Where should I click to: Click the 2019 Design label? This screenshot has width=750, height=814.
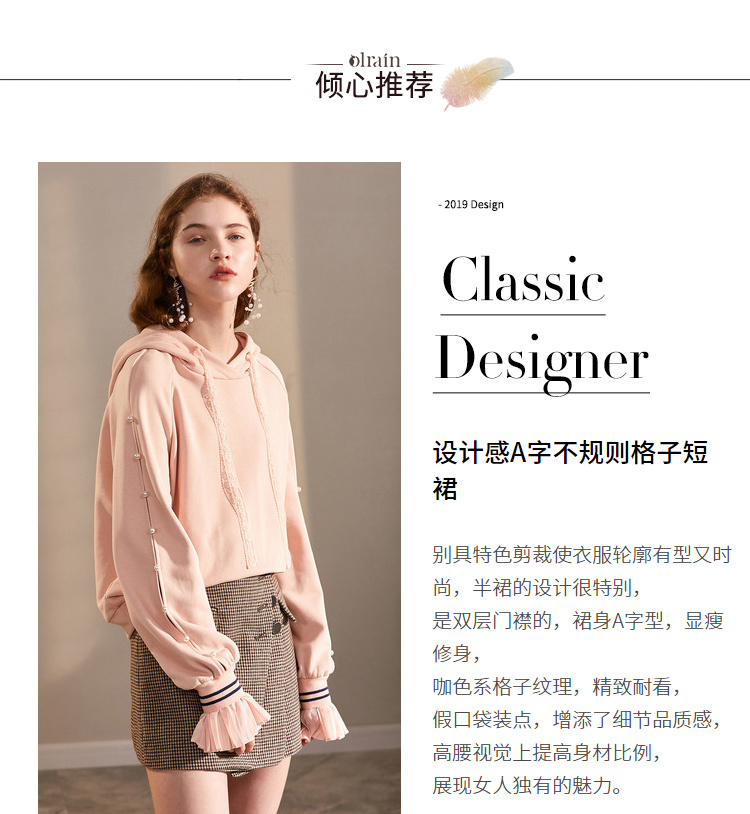click(471, 205)
